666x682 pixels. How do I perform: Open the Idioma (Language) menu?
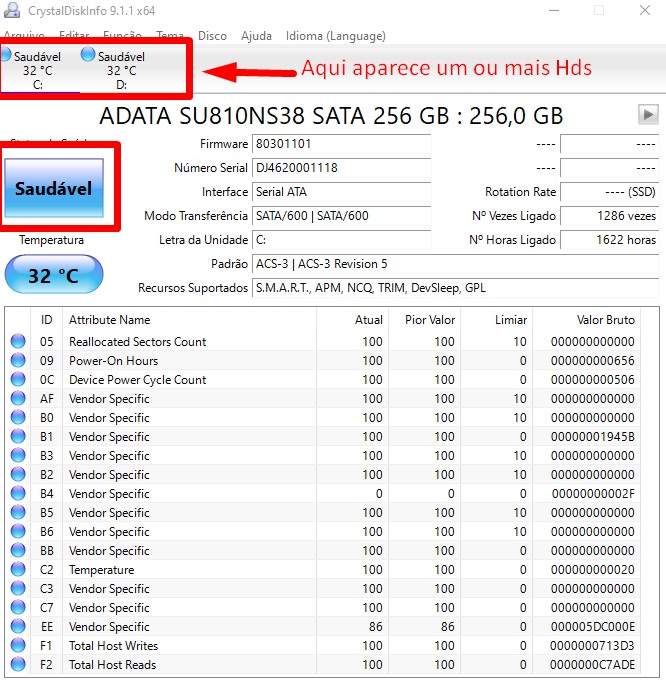335,36
